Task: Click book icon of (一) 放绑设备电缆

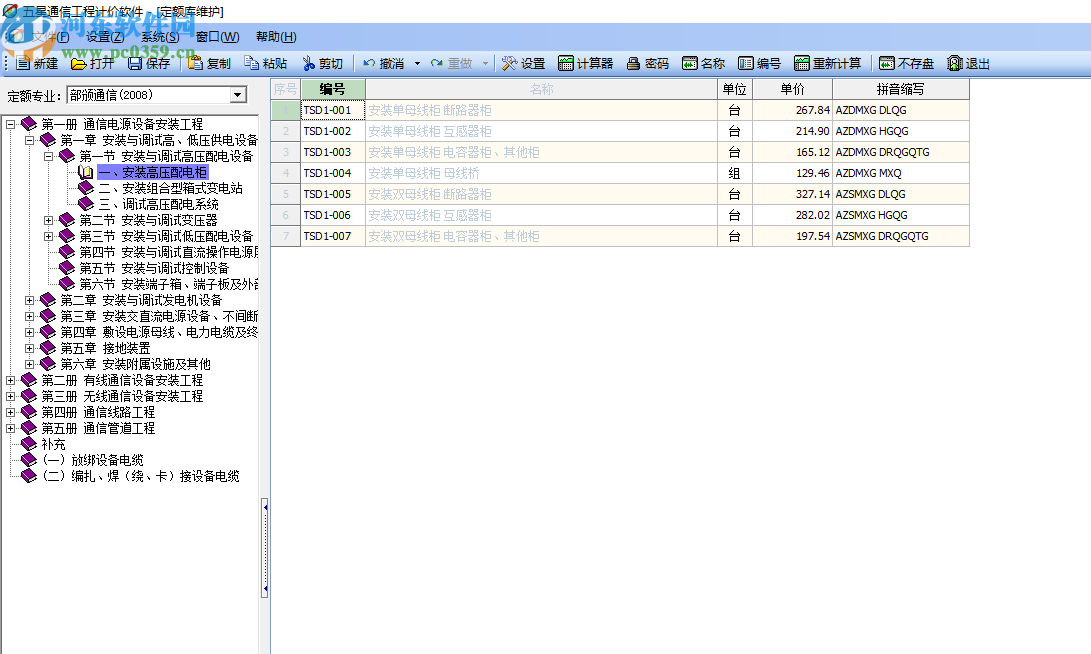Action: (29, 460)
